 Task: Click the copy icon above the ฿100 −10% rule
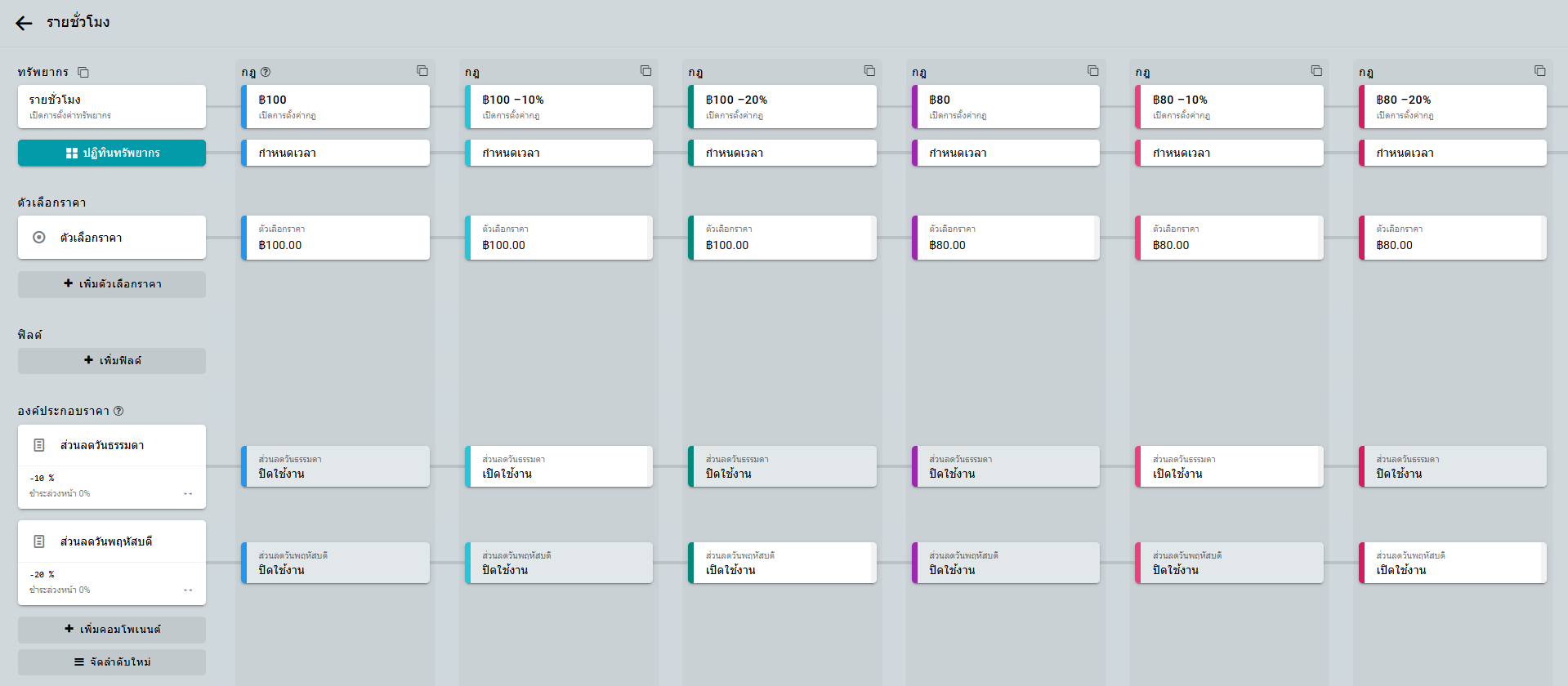pos(646,71)
